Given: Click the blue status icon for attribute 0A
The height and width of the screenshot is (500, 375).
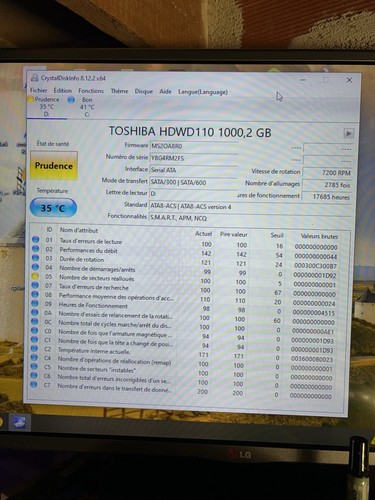Looking at the screenshot, I should 35,312.
